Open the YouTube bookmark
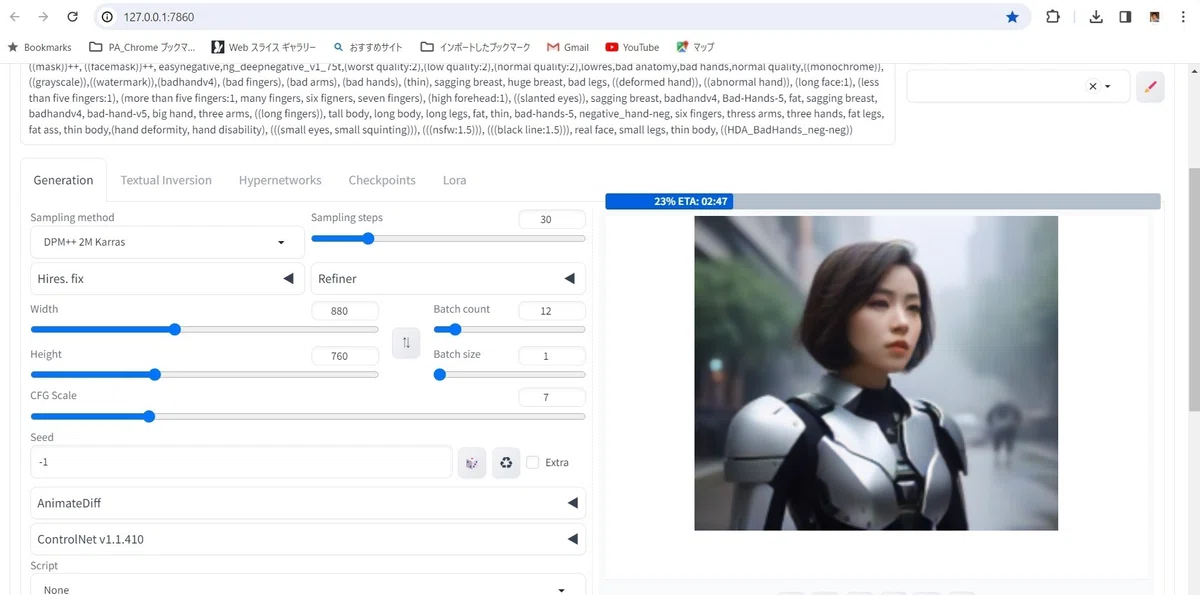The width and height of the screenshot is (1200, 595). pyautogui.click(x=632, y=47)
